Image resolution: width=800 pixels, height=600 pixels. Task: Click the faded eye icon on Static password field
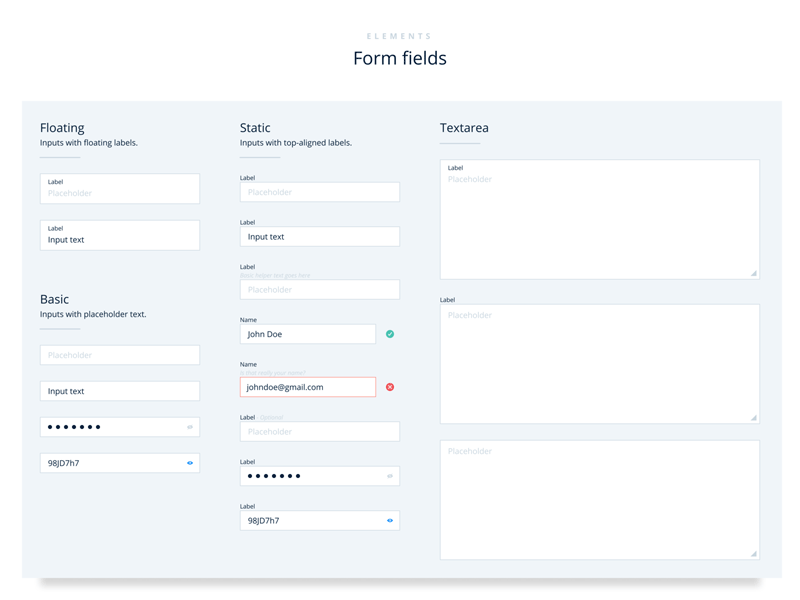[x=388, y=476]
